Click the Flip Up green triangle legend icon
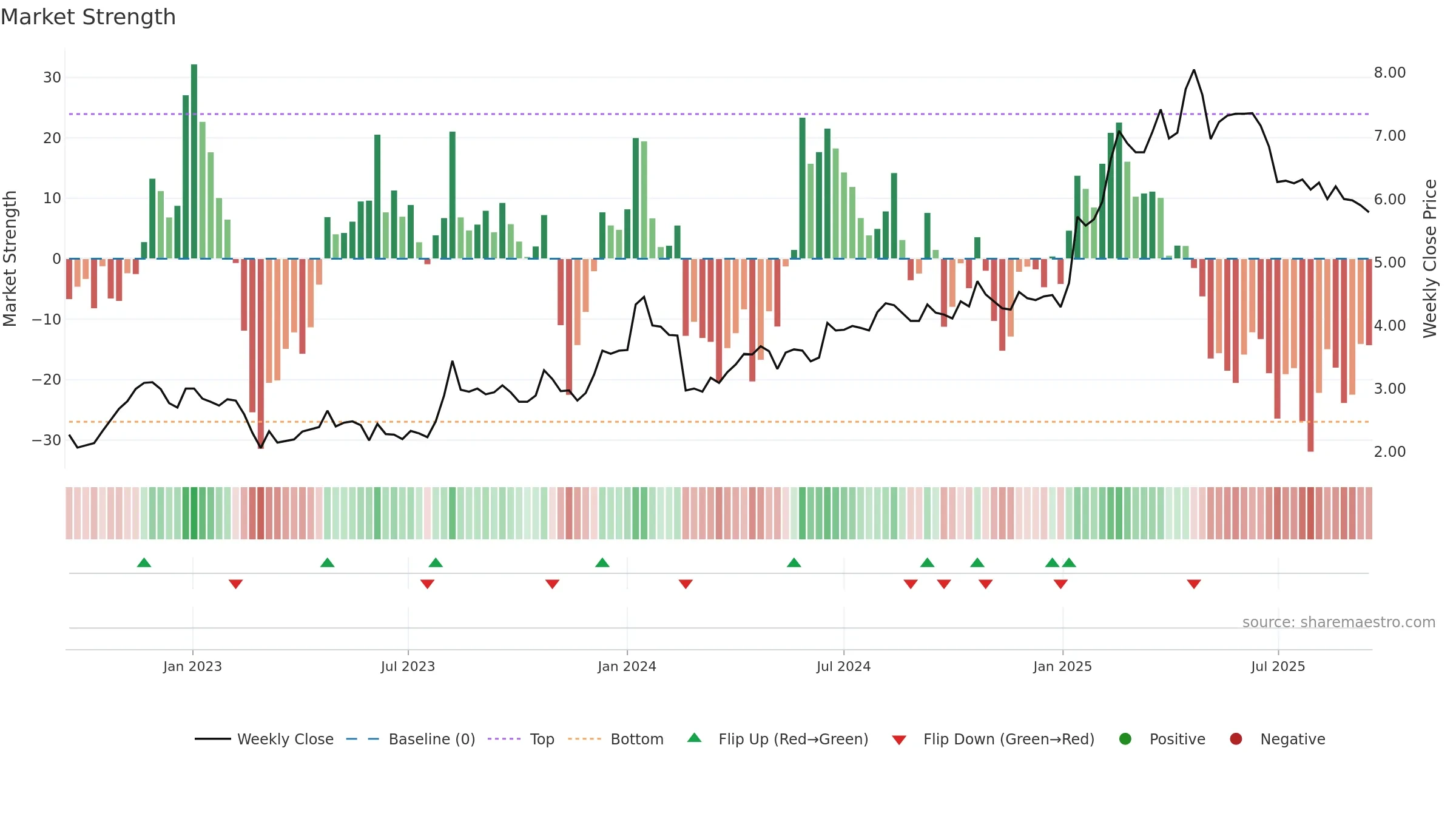 (x=695, y=738)
